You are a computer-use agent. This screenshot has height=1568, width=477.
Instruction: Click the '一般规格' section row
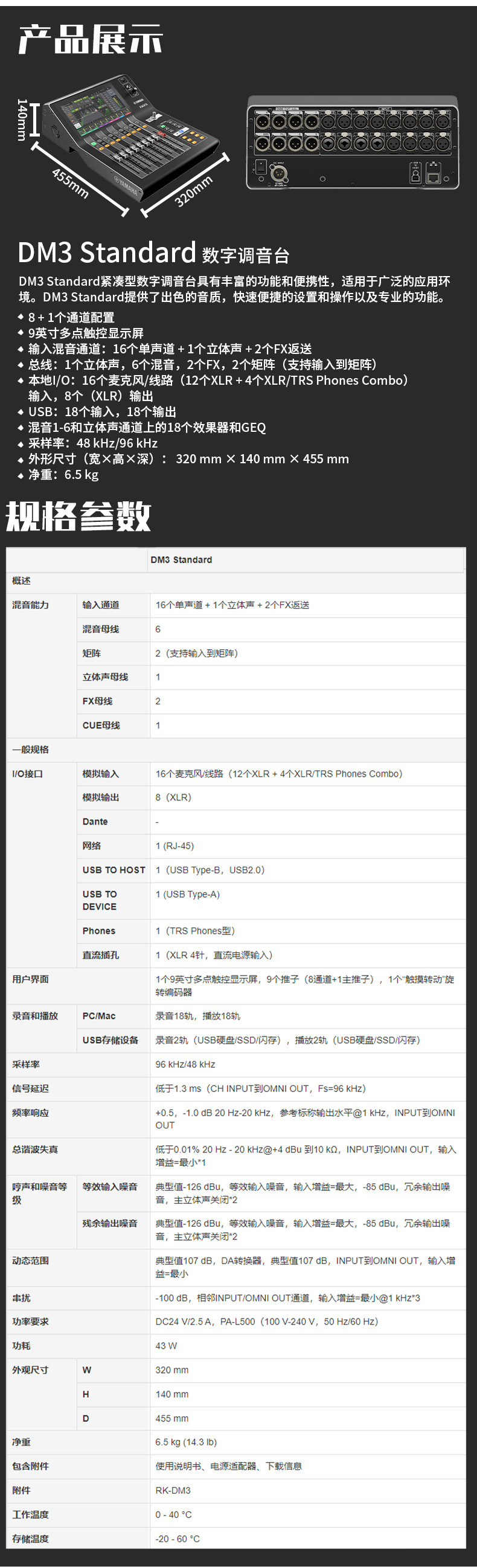[x=236, y=750]
